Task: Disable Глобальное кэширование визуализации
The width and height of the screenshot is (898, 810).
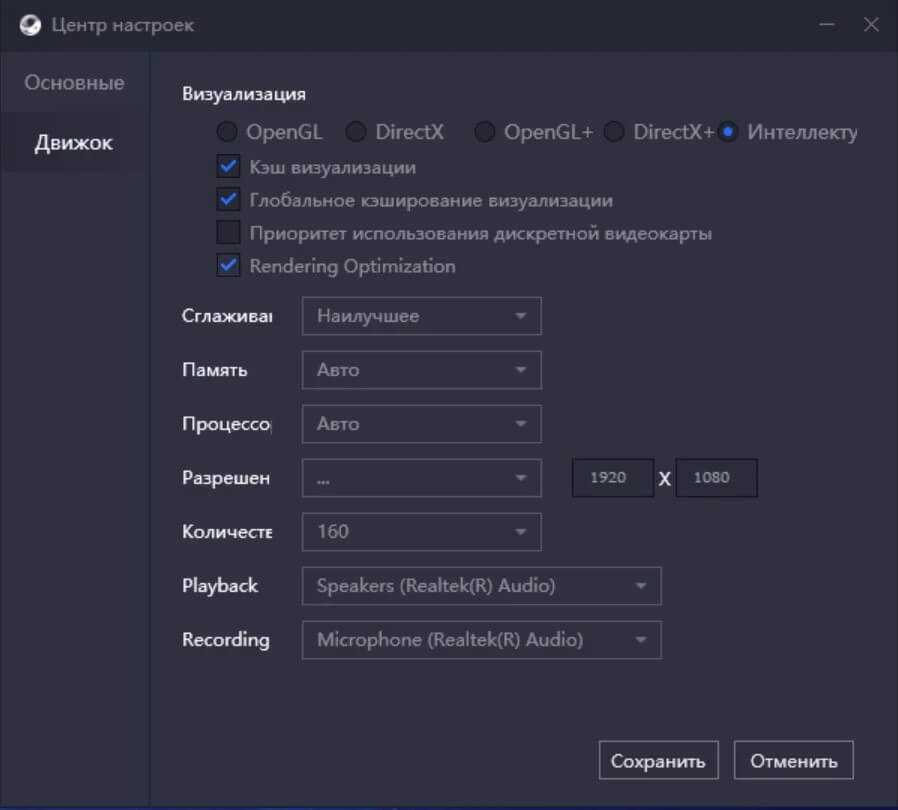Action: pos(229,200)
